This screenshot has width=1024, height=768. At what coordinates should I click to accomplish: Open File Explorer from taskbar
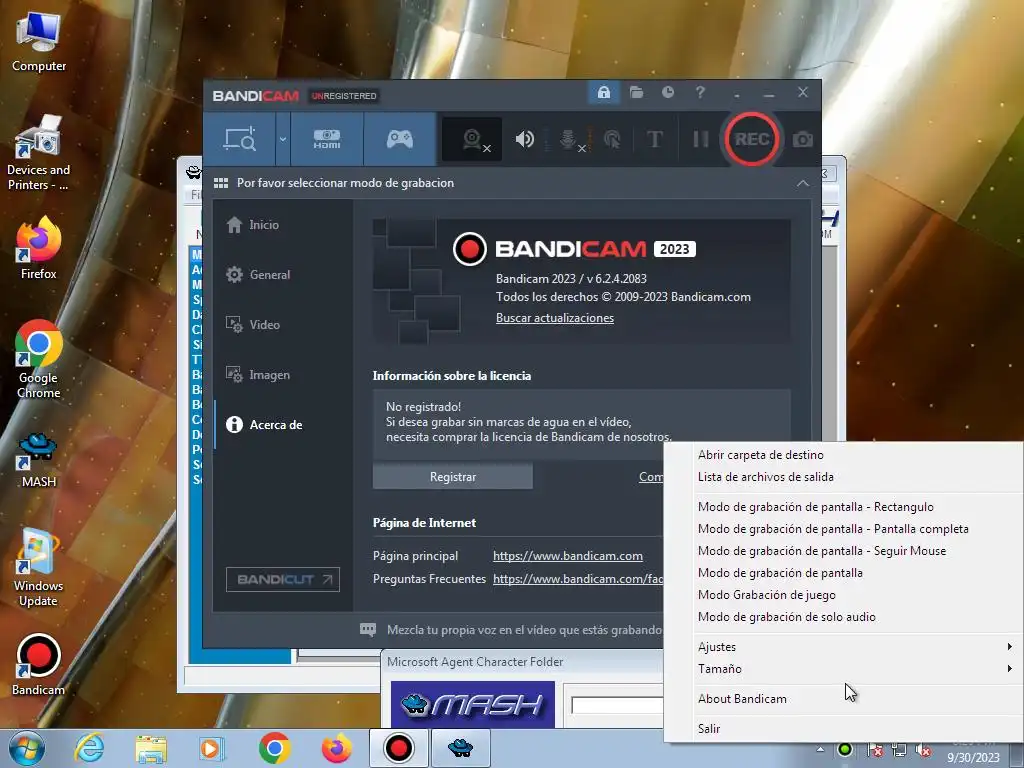tap(151, 749)
